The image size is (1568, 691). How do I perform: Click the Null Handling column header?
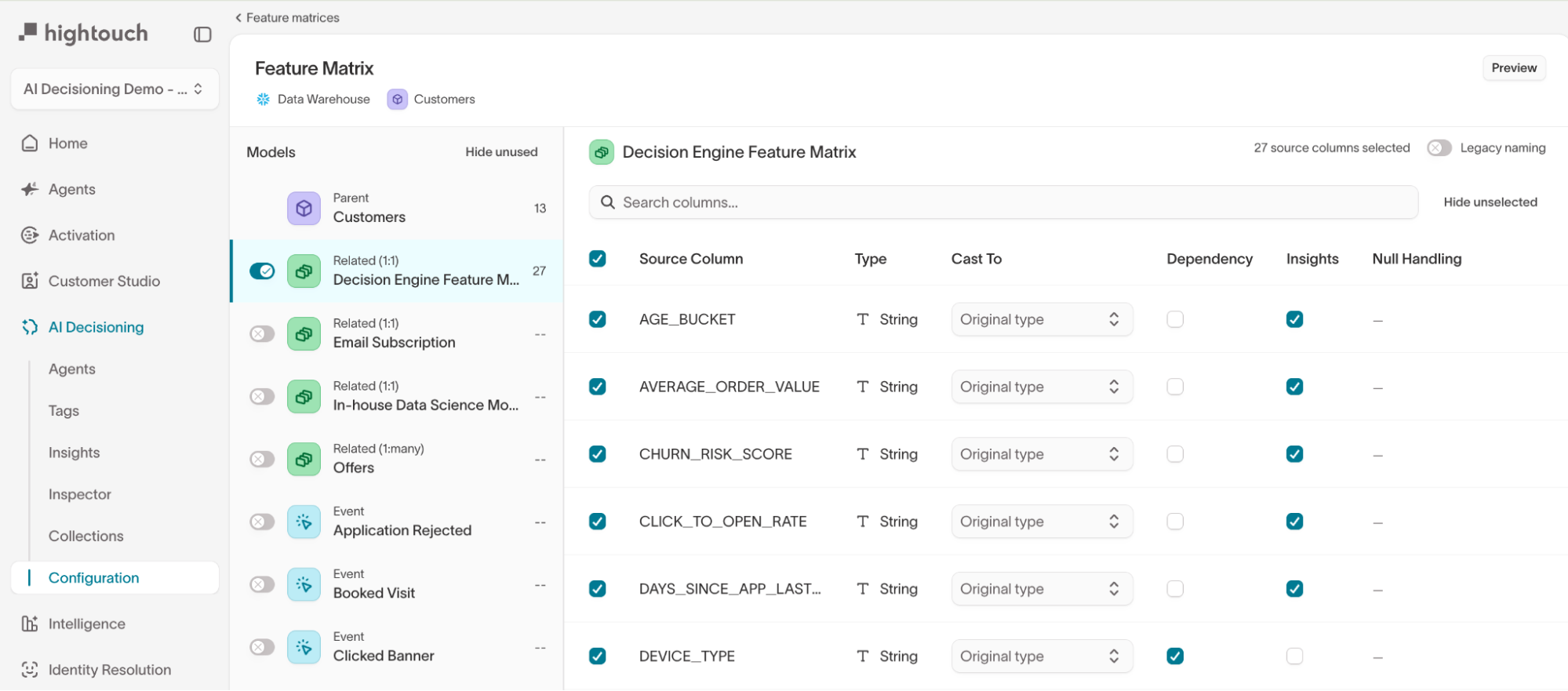(x=1417, y=259)
